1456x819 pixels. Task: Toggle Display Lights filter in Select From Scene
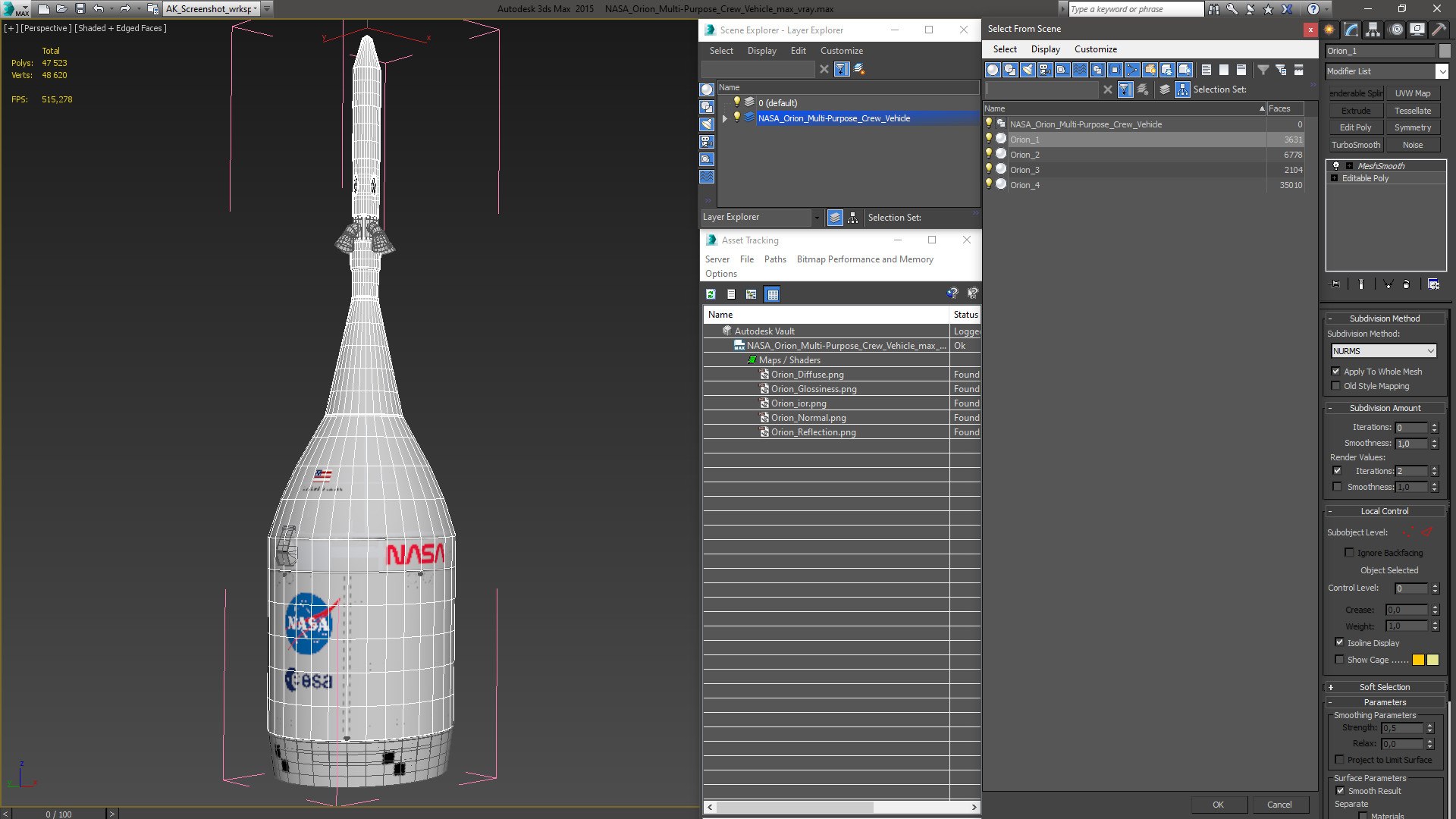(1028, 70)
